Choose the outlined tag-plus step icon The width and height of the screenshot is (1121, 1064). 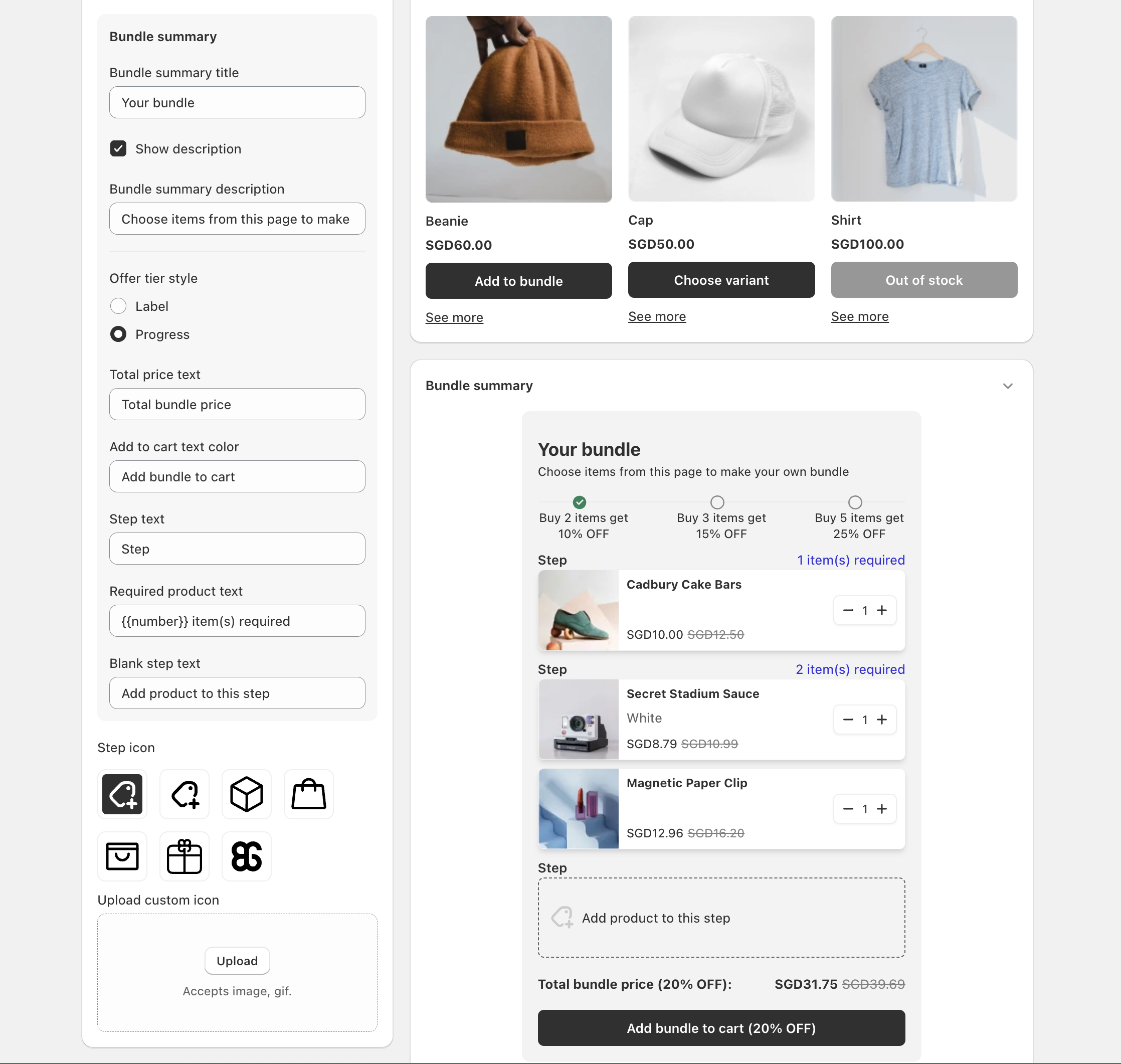(184, 794)
